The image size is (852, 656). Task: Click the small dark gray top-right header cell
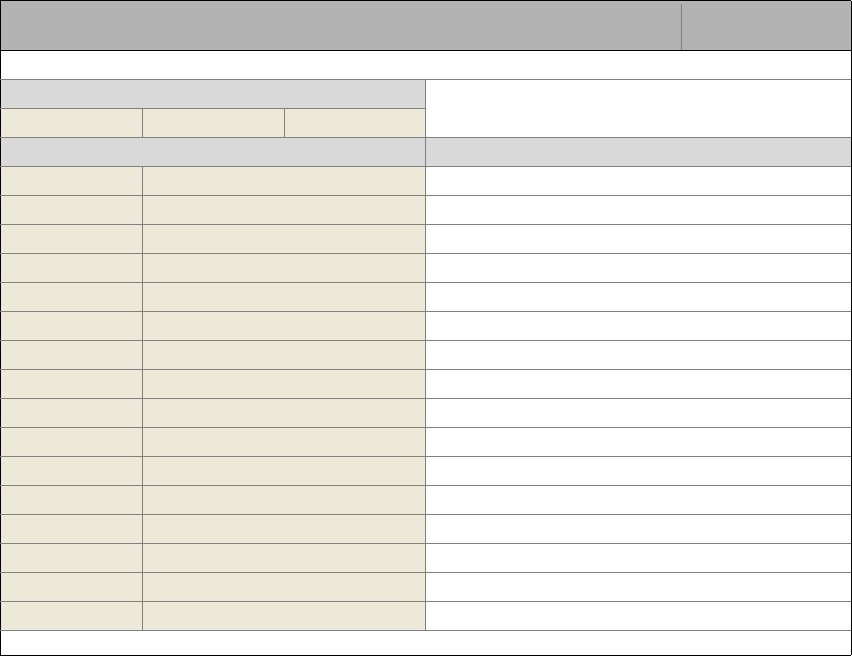coord(766,25)
